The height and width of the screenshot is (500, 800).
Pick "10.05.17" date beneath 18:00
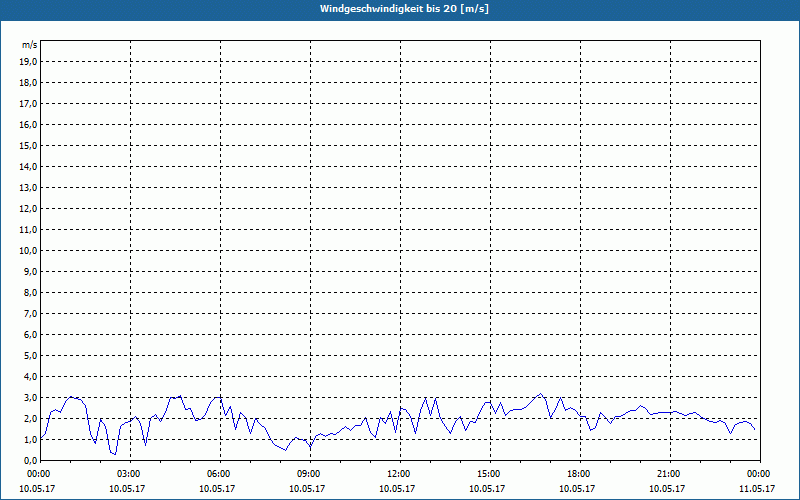[577, 489]
